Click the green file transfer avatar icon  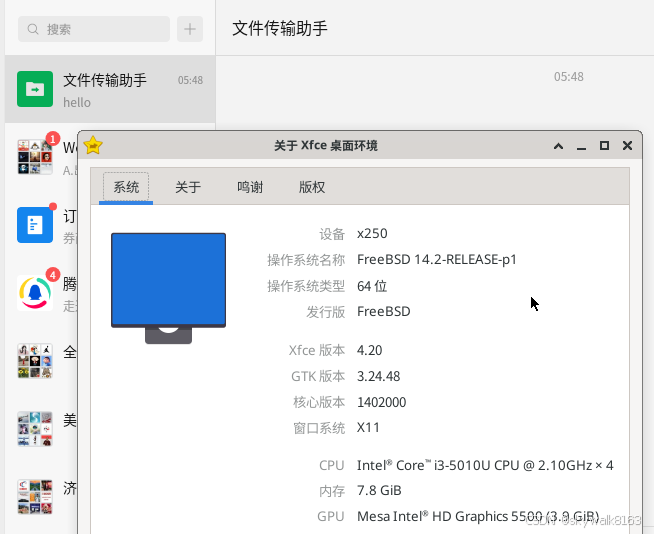point(35,89)
